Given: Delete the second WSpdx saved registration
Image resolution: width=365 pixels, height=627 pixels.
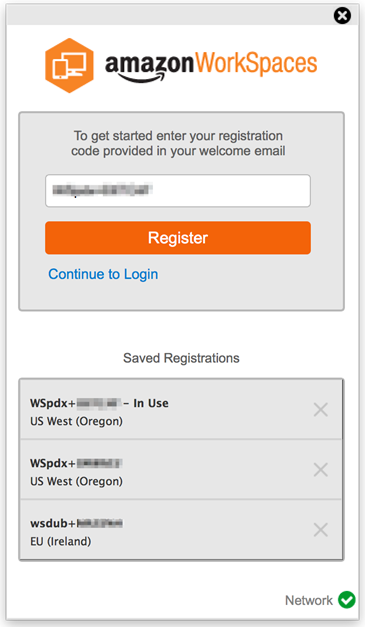Looking at the screenshot, I should [321, 469].
